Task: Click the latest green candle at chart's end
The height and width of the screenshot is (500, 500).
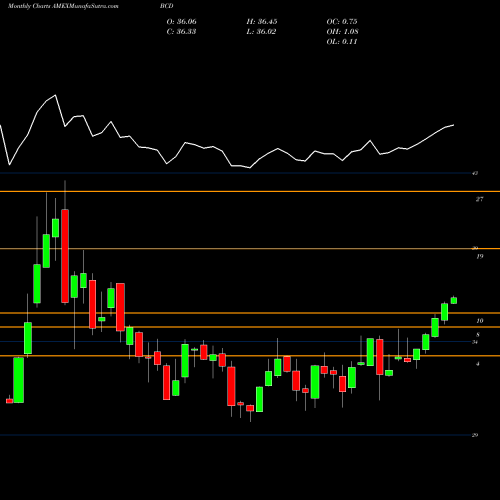Action: pyautogui.click(x=454, y=300)
